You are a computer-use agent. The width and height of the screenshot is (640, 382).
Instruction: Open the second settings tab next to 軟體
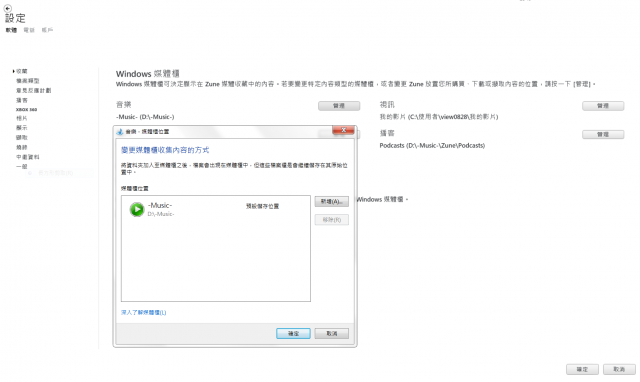(29, 30)
